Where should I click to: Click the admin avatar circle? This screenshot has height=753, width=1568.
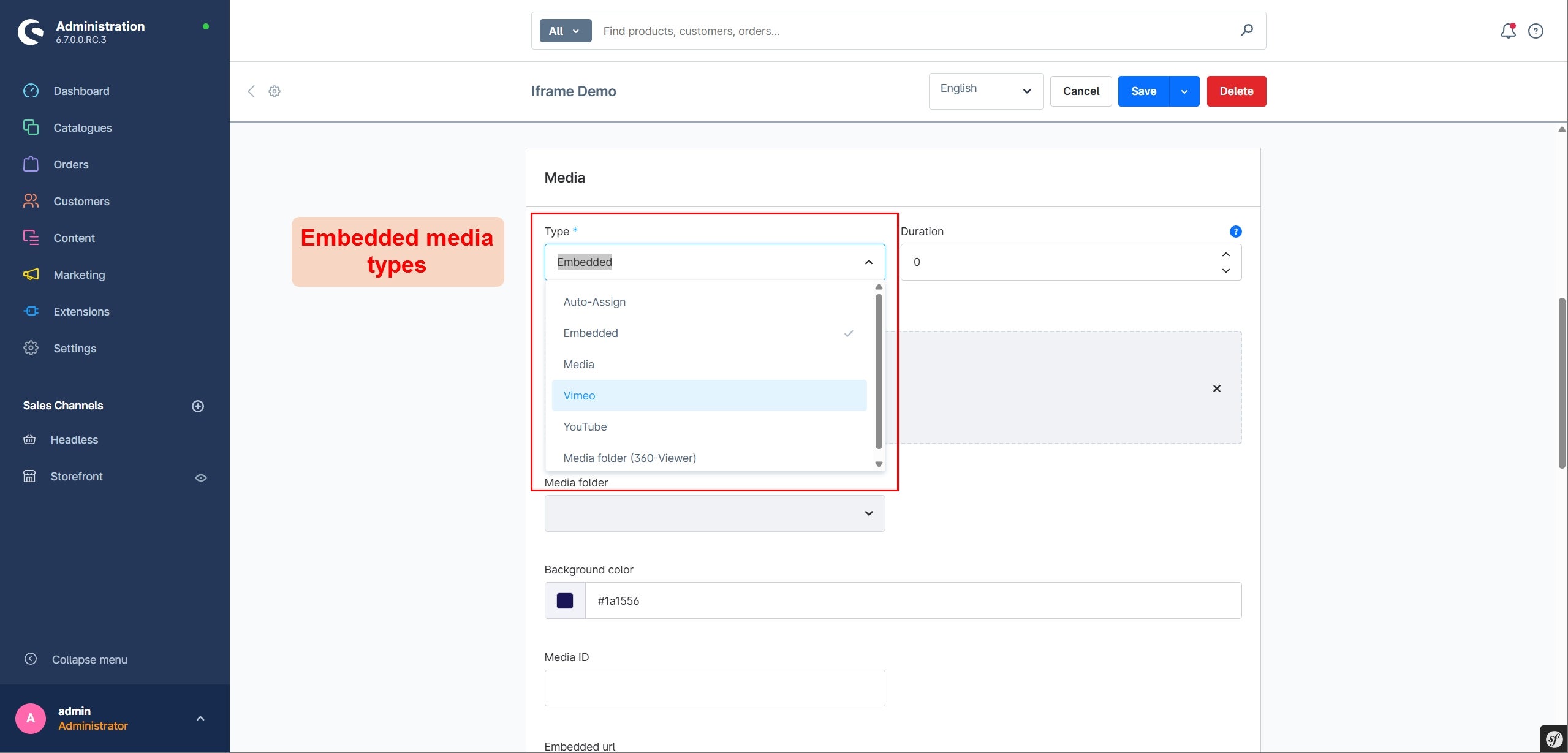pyautogui.click(x=31, y=718)
